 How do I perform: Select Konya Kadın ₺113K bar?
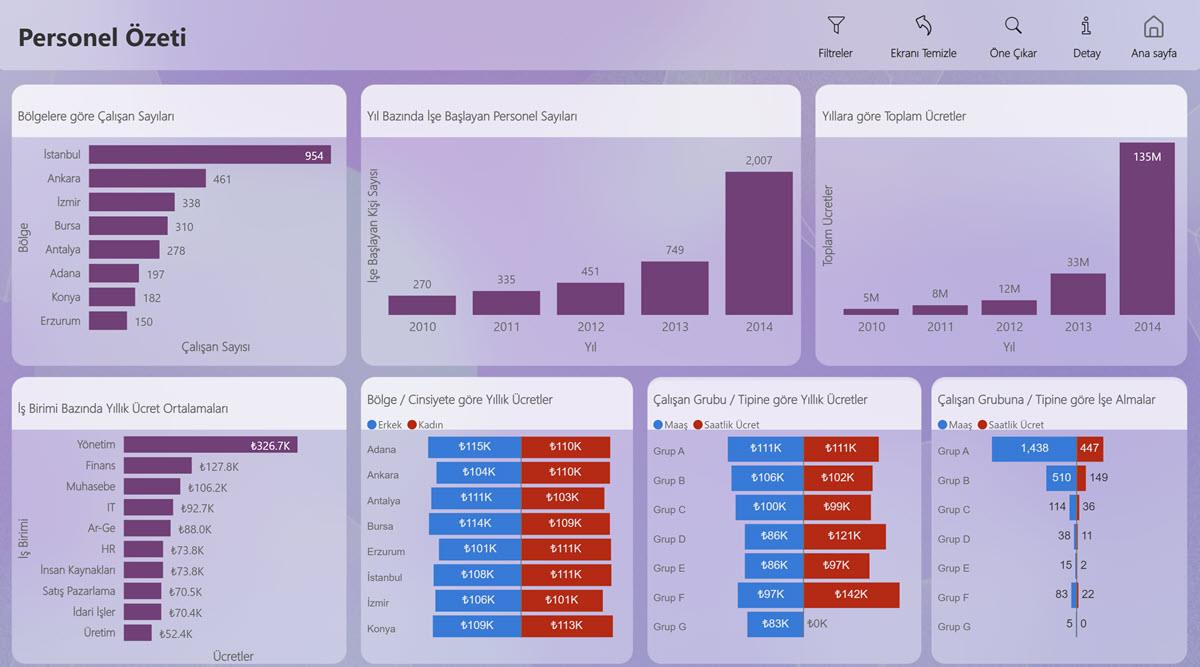567,626
